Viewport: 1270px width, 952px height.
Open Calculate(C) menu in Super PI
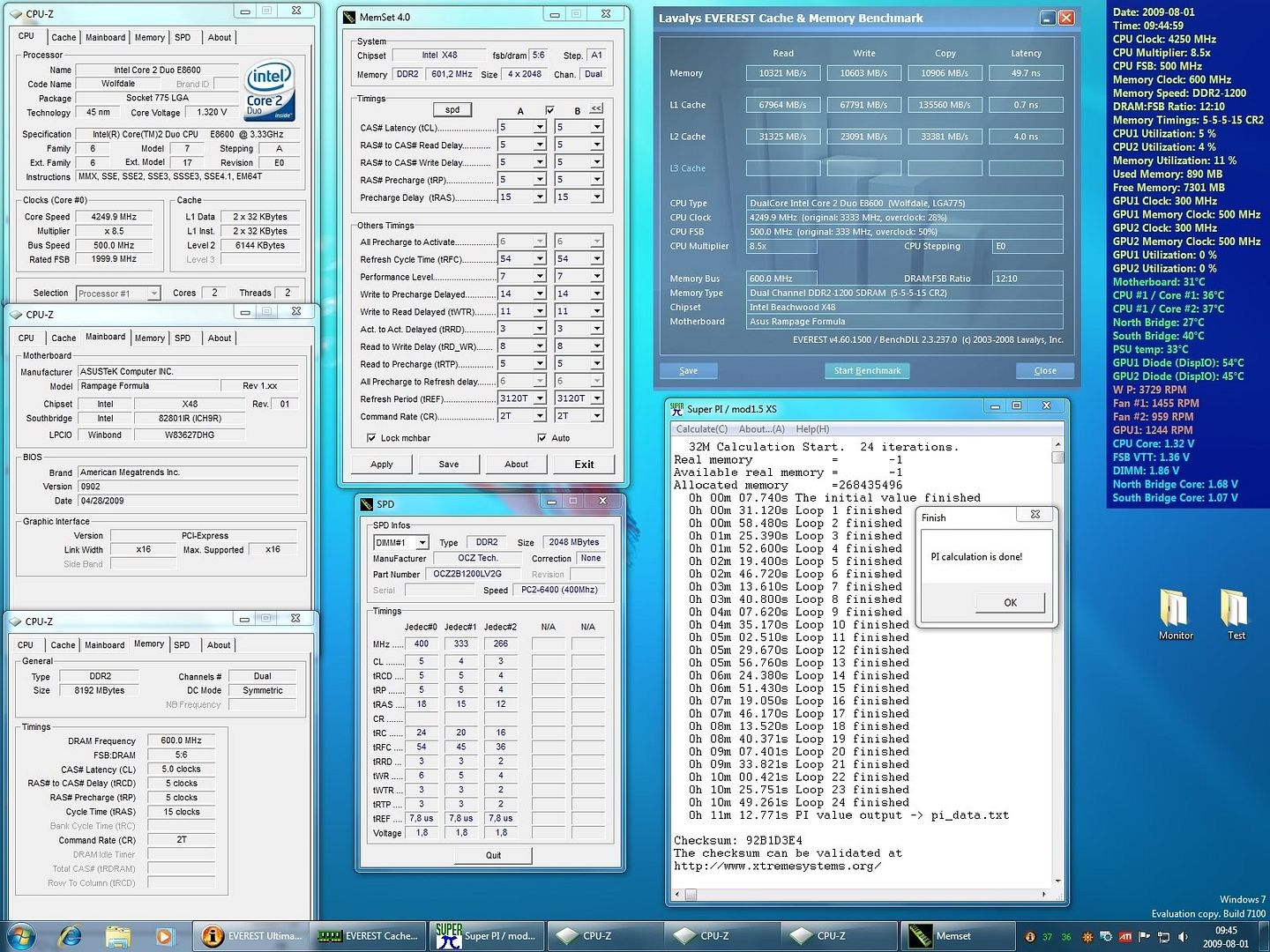tap(702, 429)
